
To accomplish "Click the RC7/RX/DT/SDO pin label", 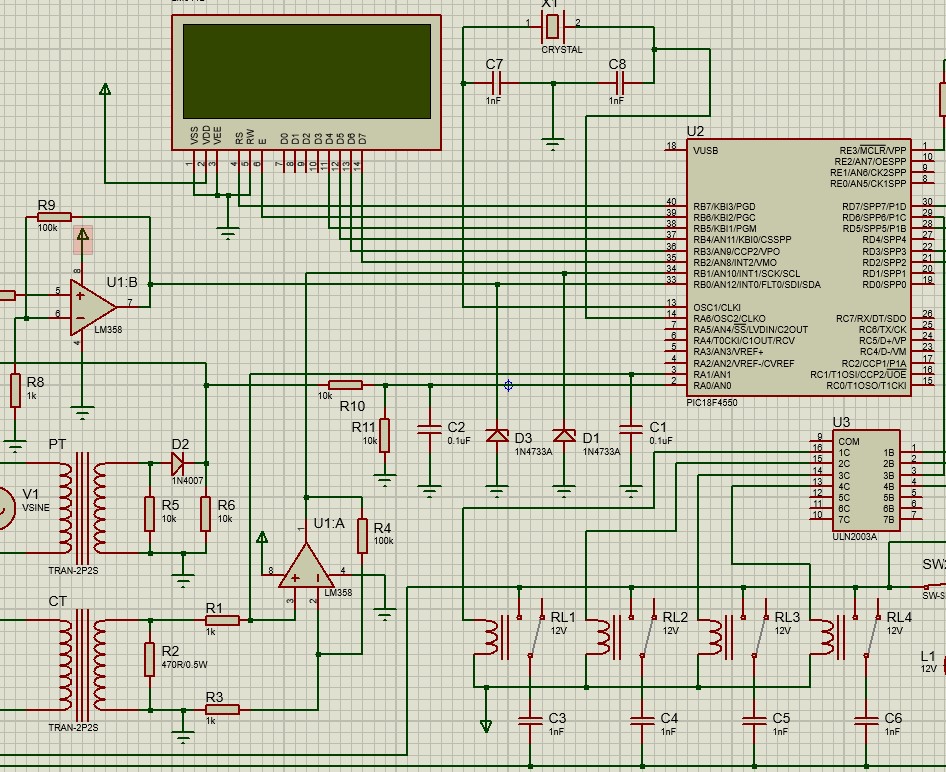I will click(871, 318).
